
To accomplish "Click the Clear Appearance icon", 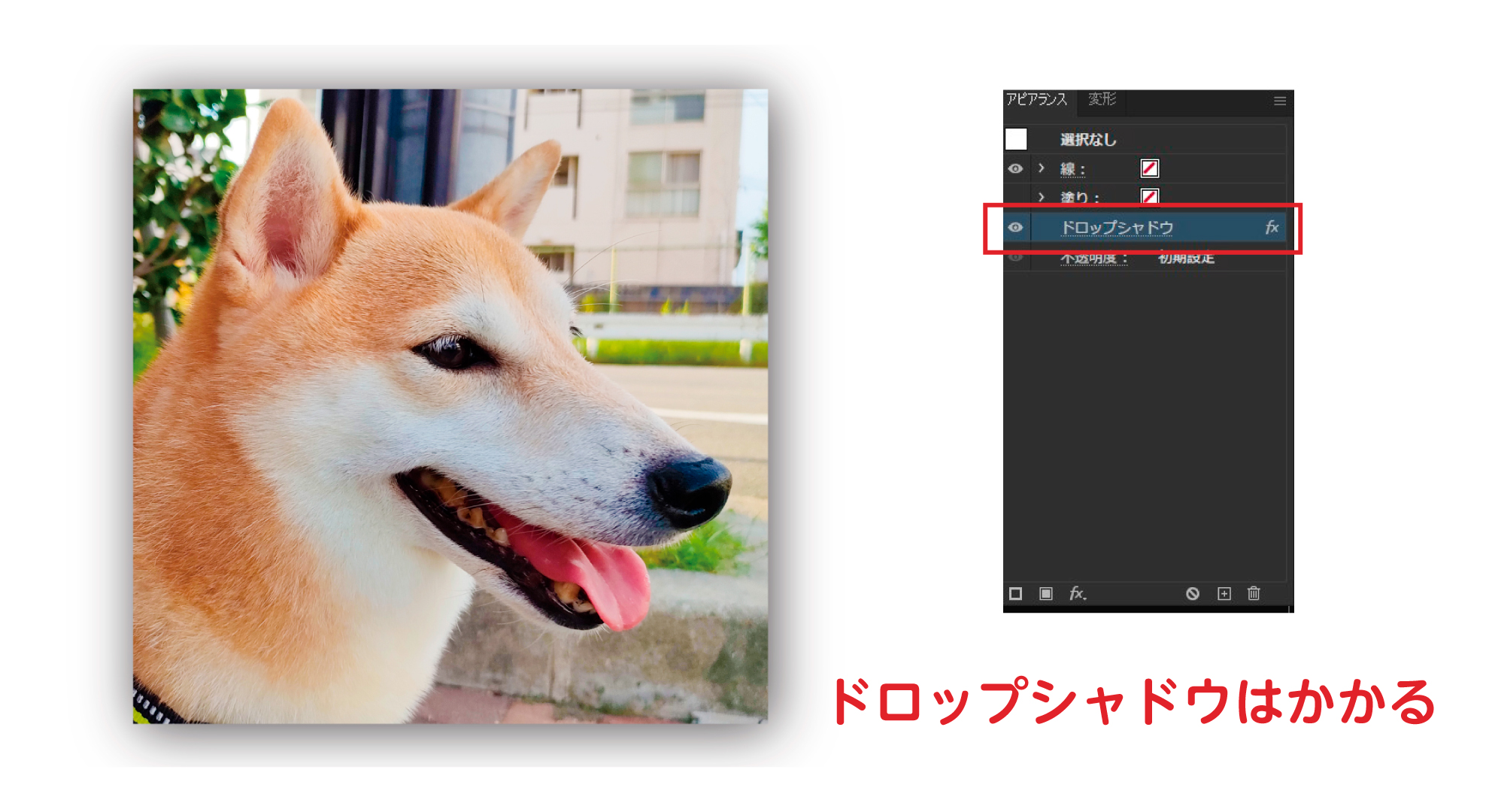I will tap(1193, 594).
